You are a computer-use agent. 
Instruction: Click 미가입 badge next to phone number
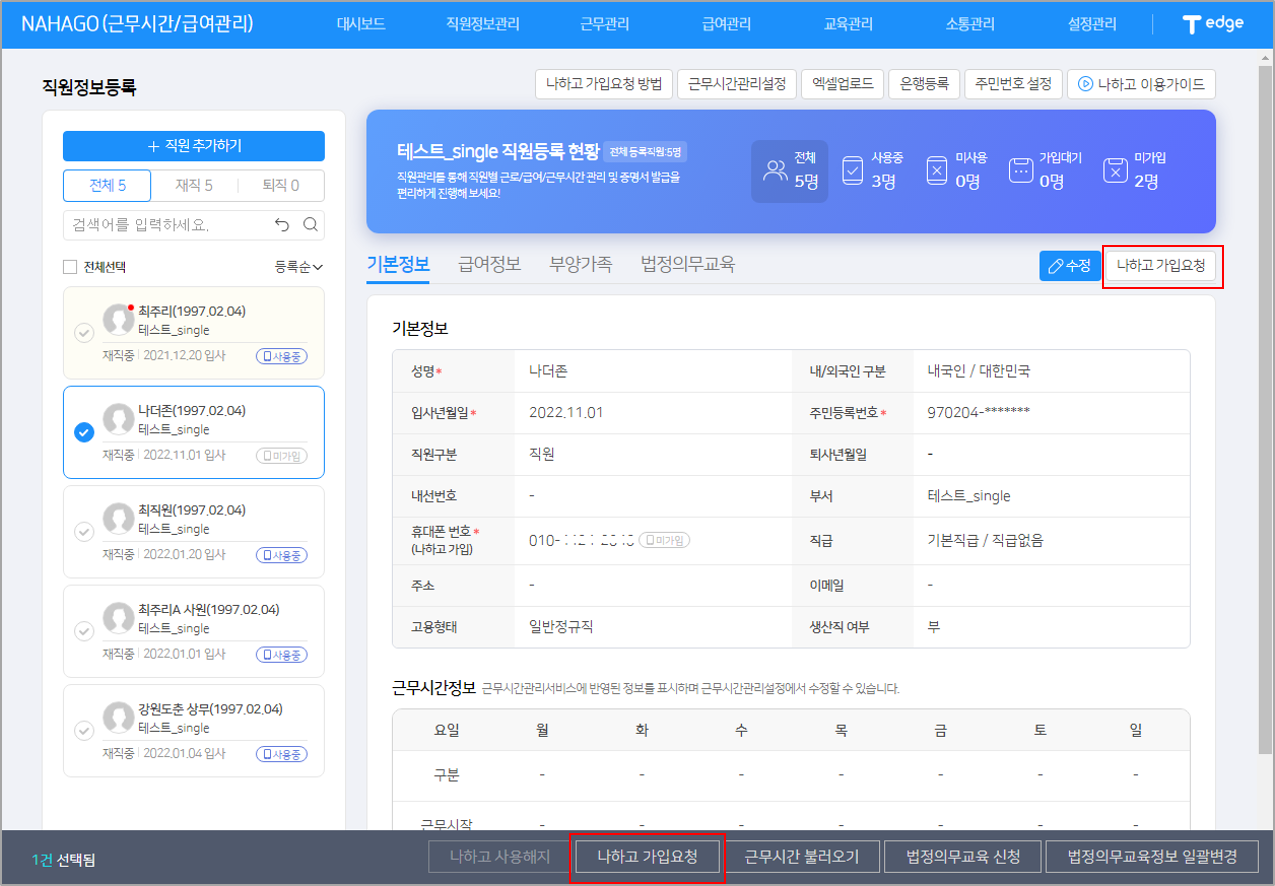(x=665, y=540)
